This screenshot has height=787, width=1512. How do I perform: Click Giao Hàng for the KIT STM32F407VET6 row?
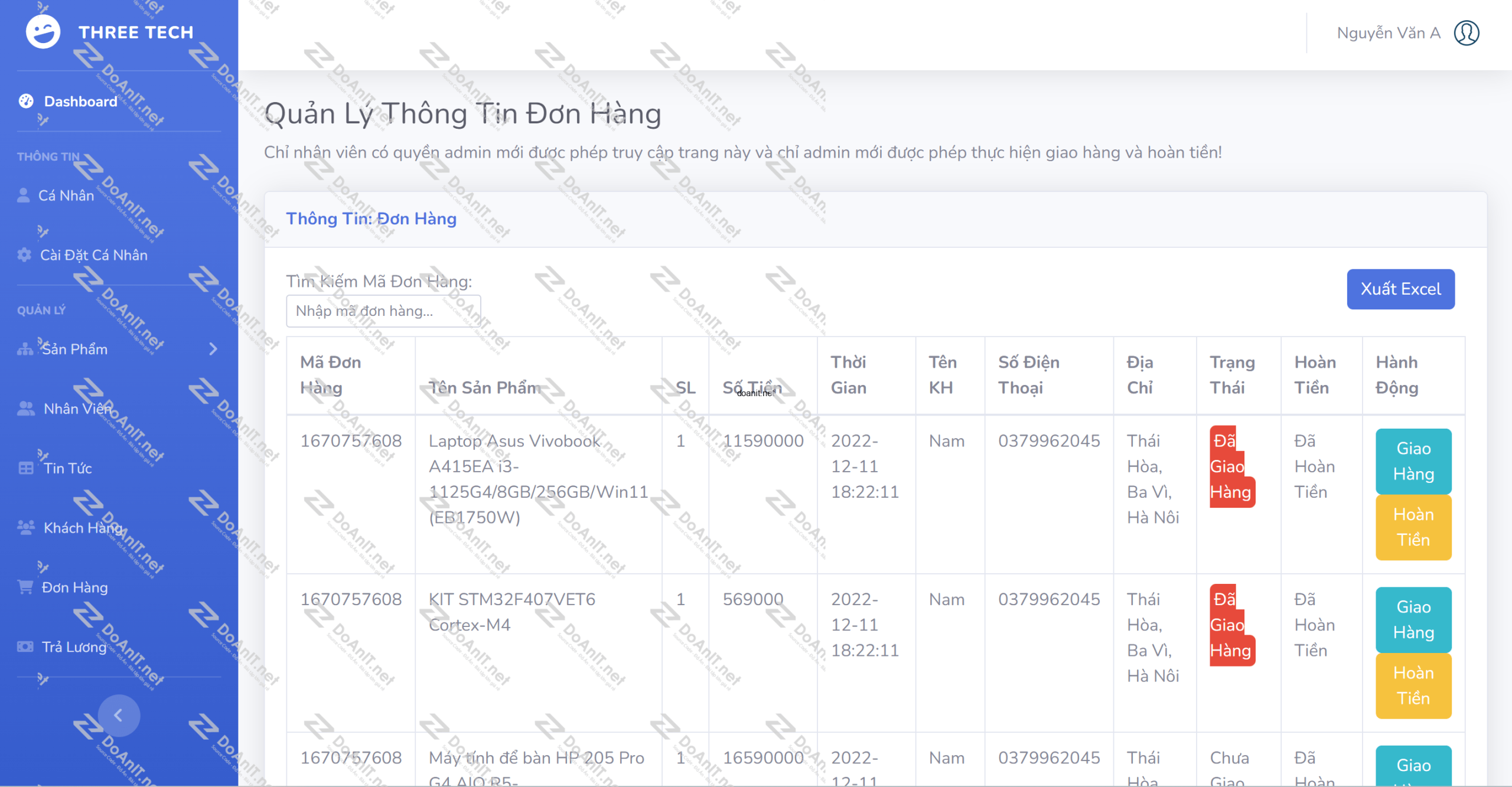(x=1413, y=620)
